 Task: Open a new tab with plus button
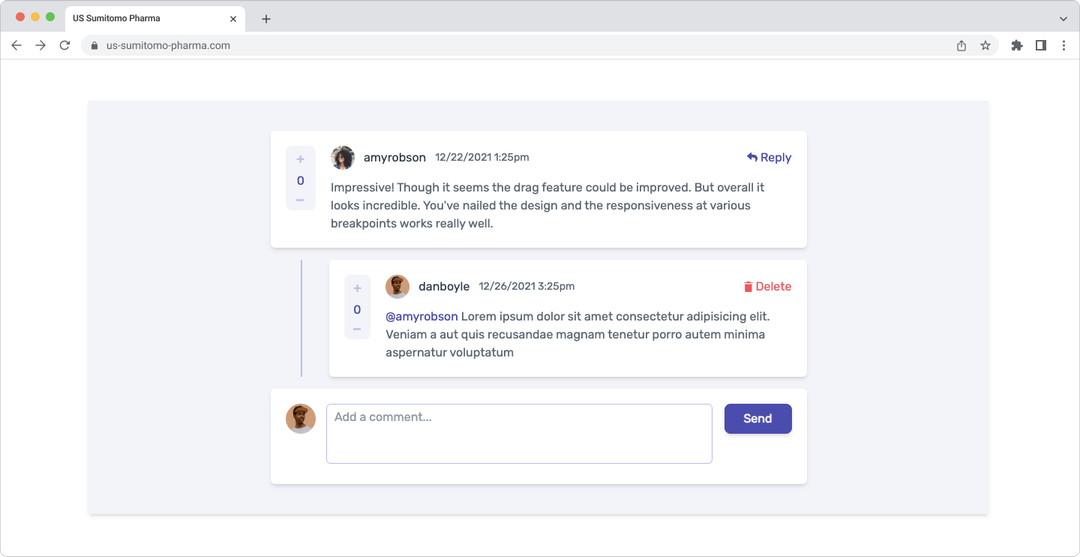point(266,18)
